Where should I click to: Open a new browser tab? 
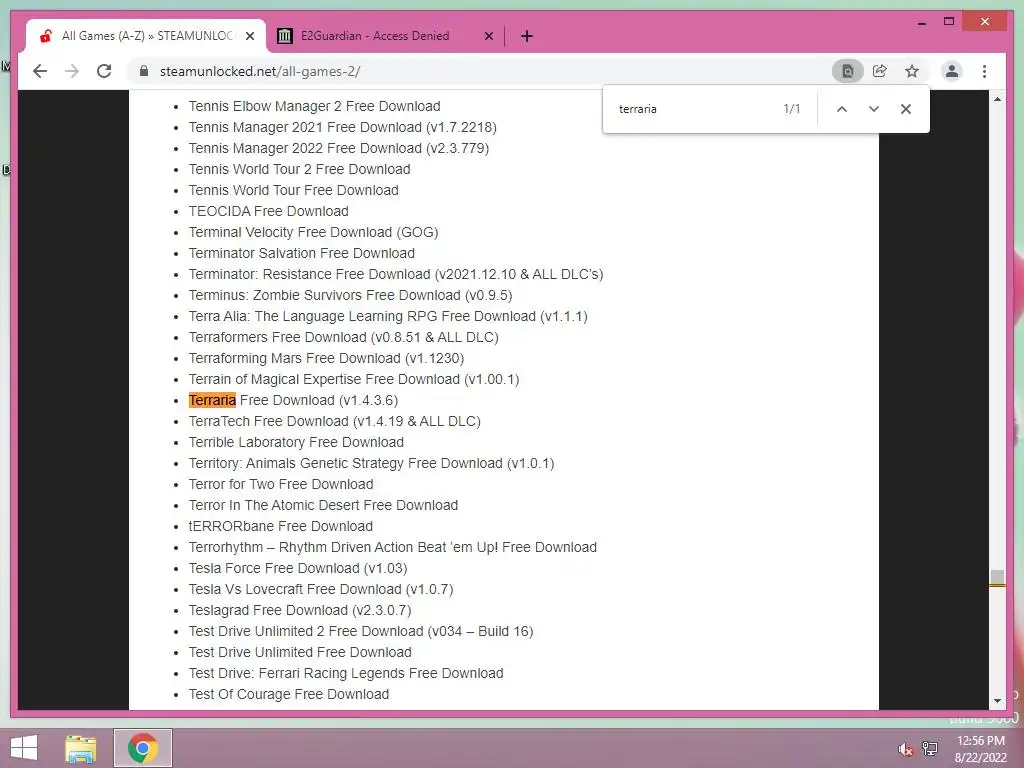pos(527,36)
